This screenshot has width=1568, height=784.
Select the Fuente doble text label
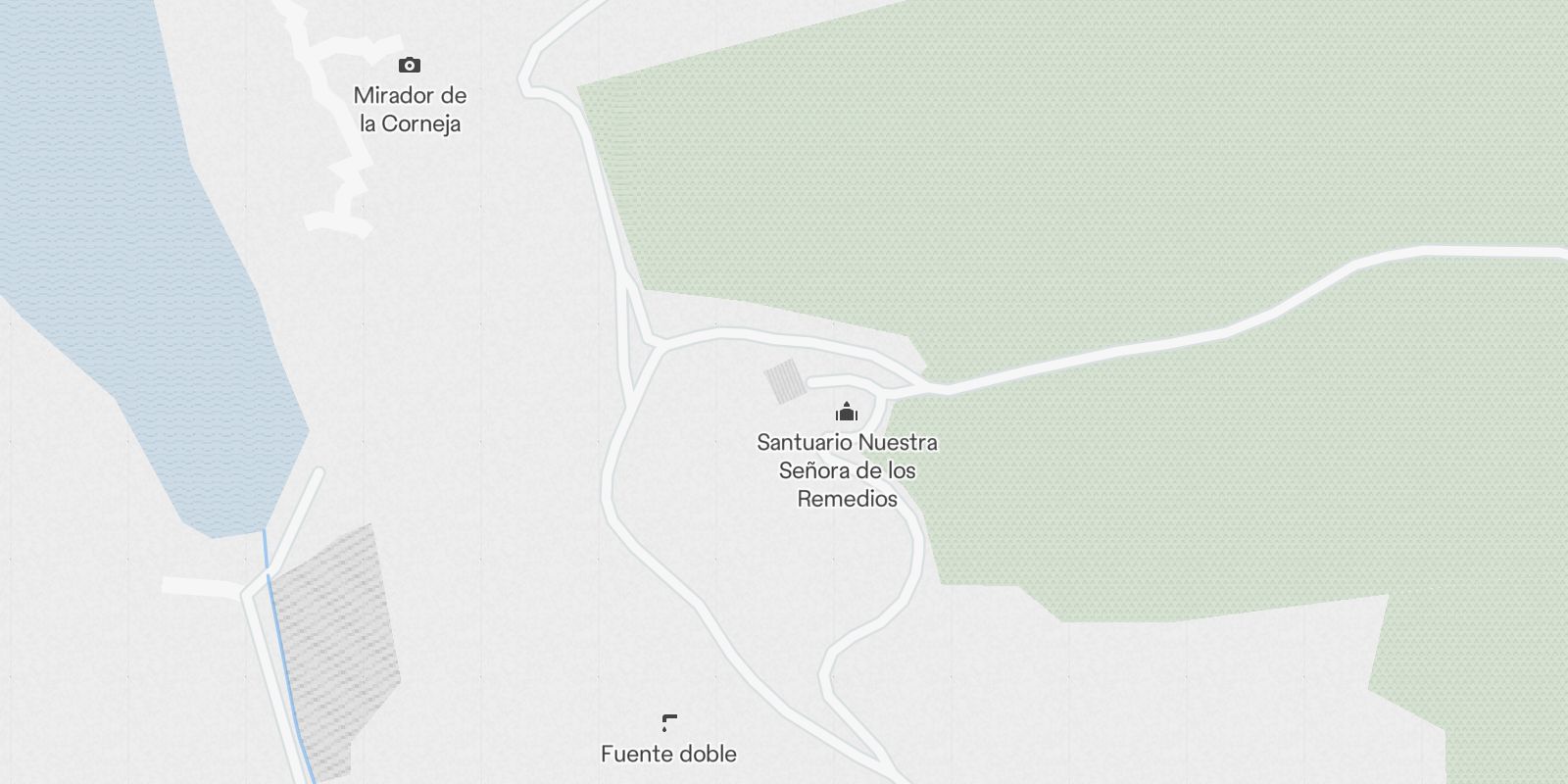[668, 754]
